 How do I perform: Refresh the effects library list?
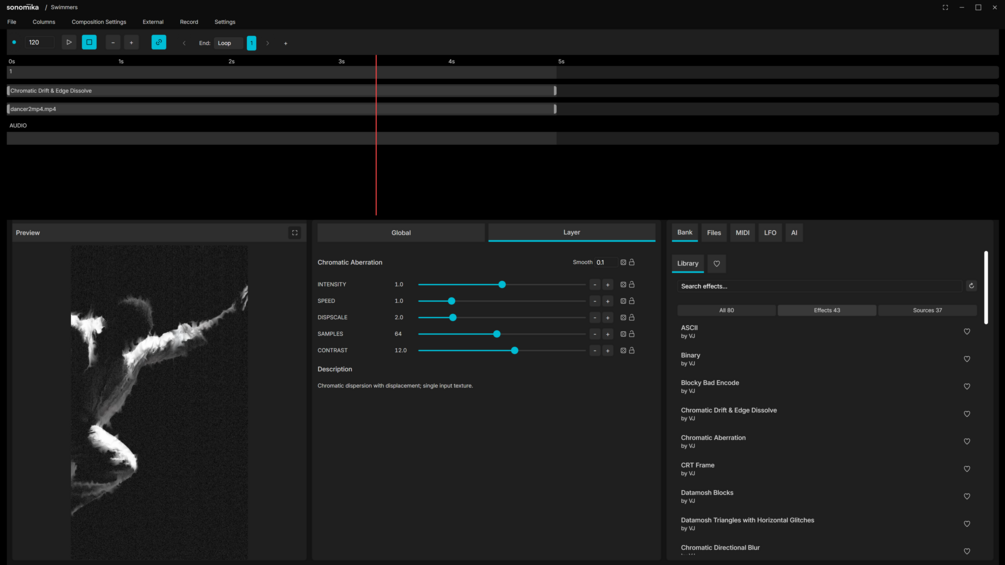971,286
